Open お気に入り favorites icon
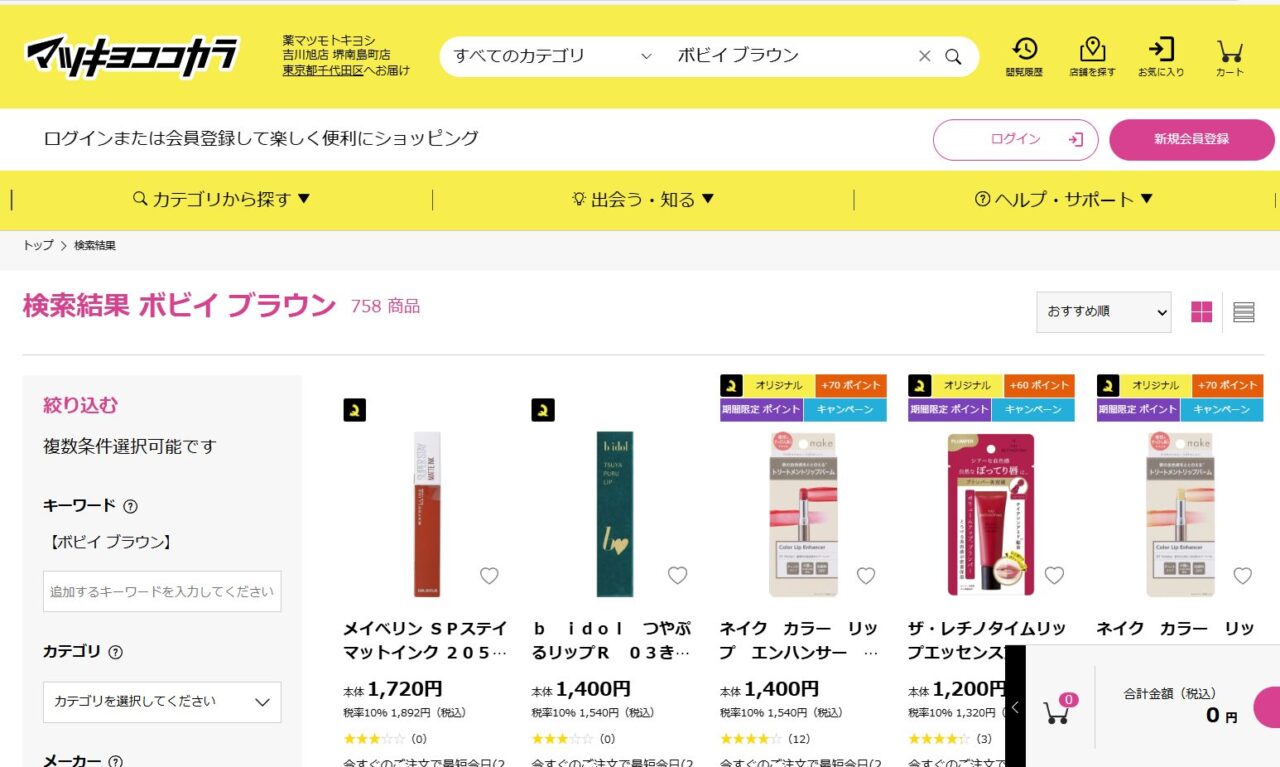 (x=1161, y=57)
